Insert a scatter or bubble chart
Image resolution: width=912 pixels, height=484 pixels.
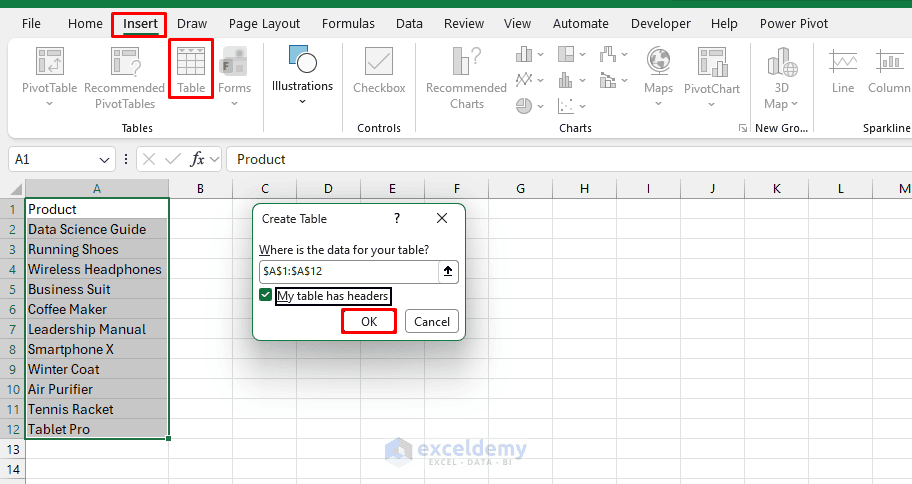point(566,106)
